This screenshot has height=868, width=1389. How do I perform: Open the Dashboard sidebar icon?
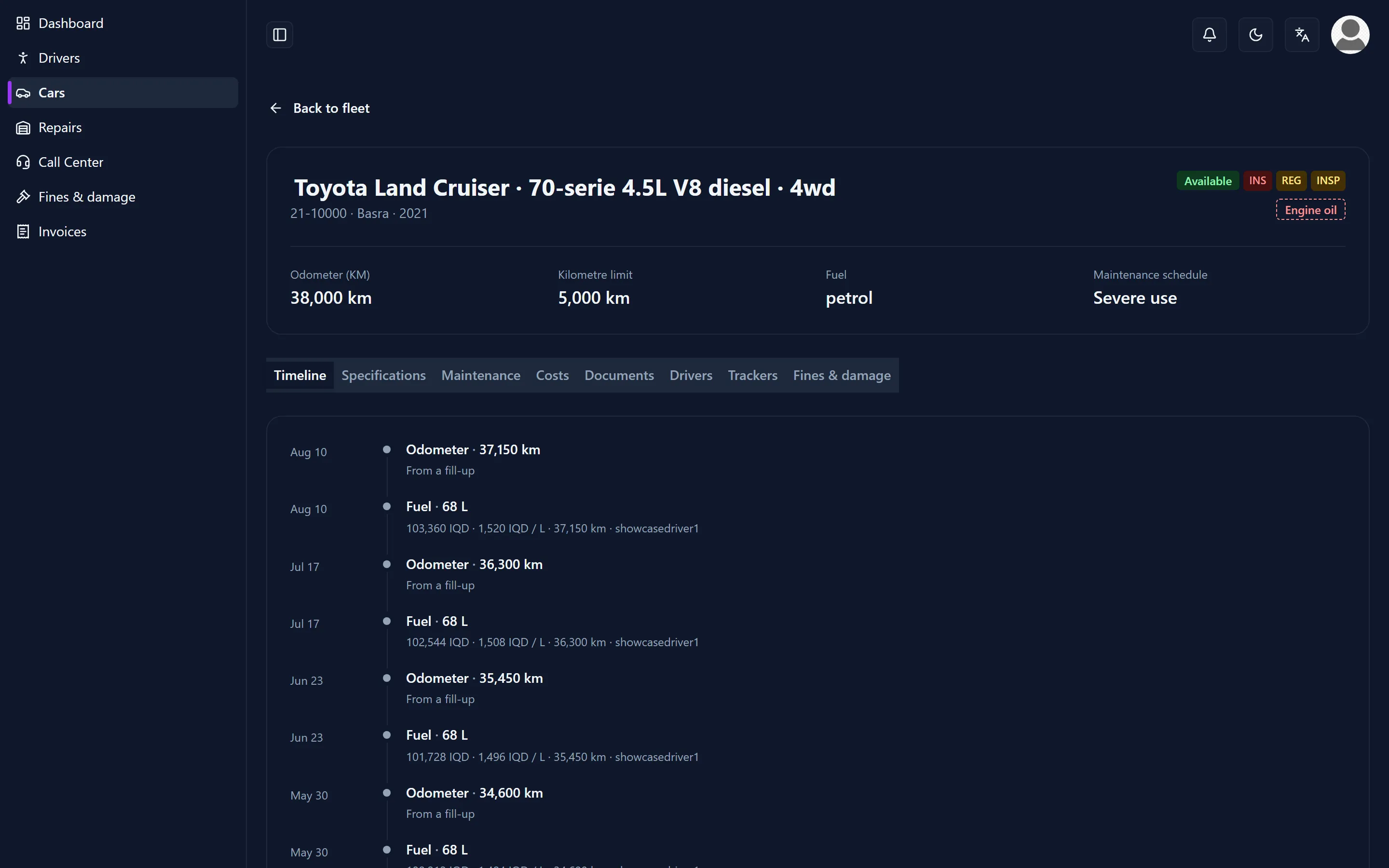[23, 23]
